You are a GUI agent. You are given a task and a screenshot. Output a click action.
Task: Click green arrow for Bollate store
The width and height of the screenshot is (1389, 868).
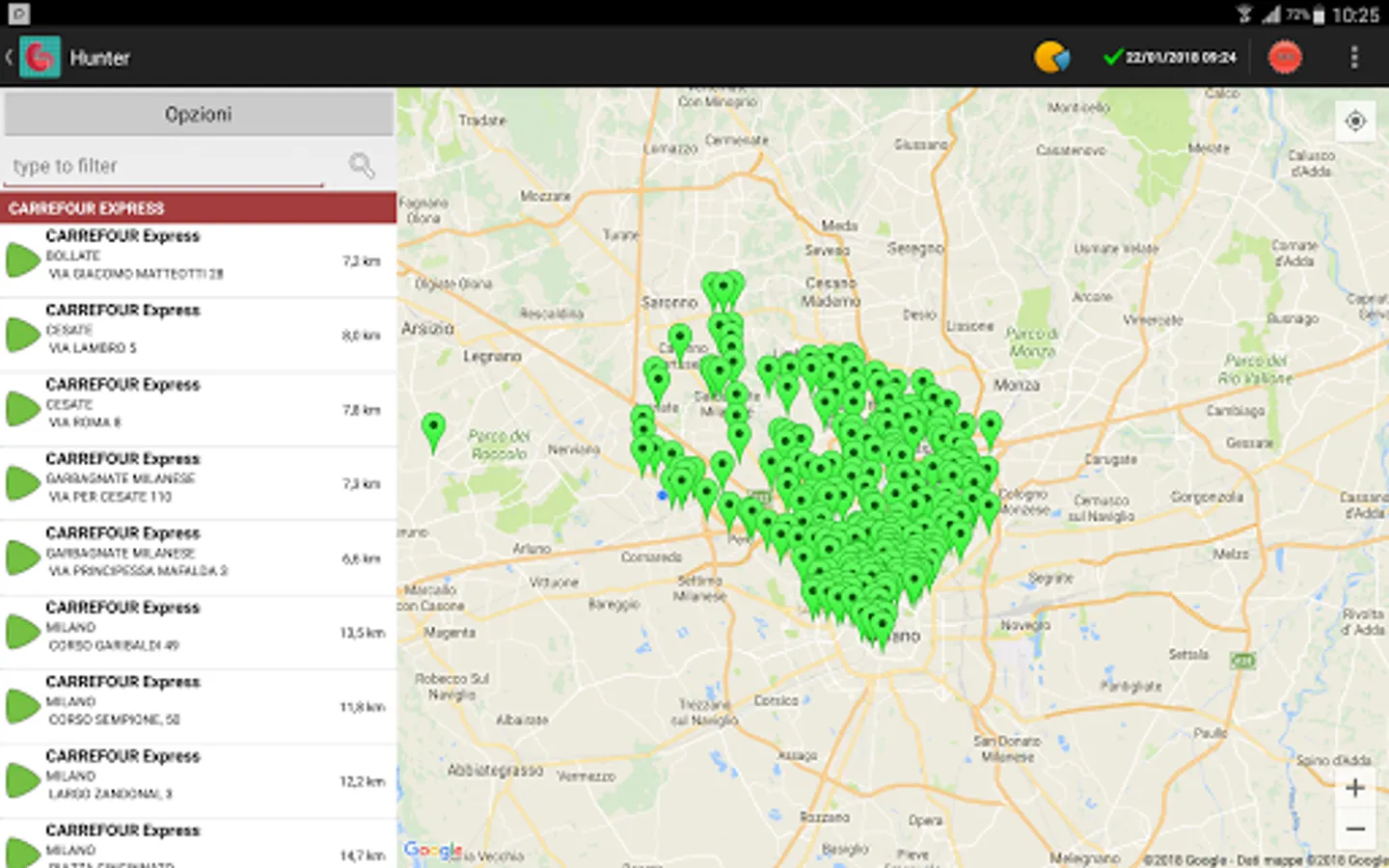pos(21,260)
